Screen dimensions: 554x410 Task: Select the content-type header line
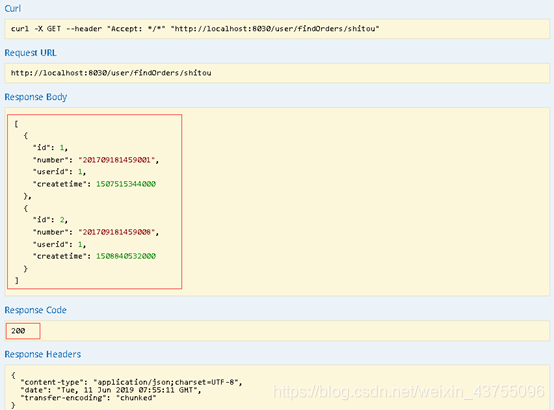point(131,382)
